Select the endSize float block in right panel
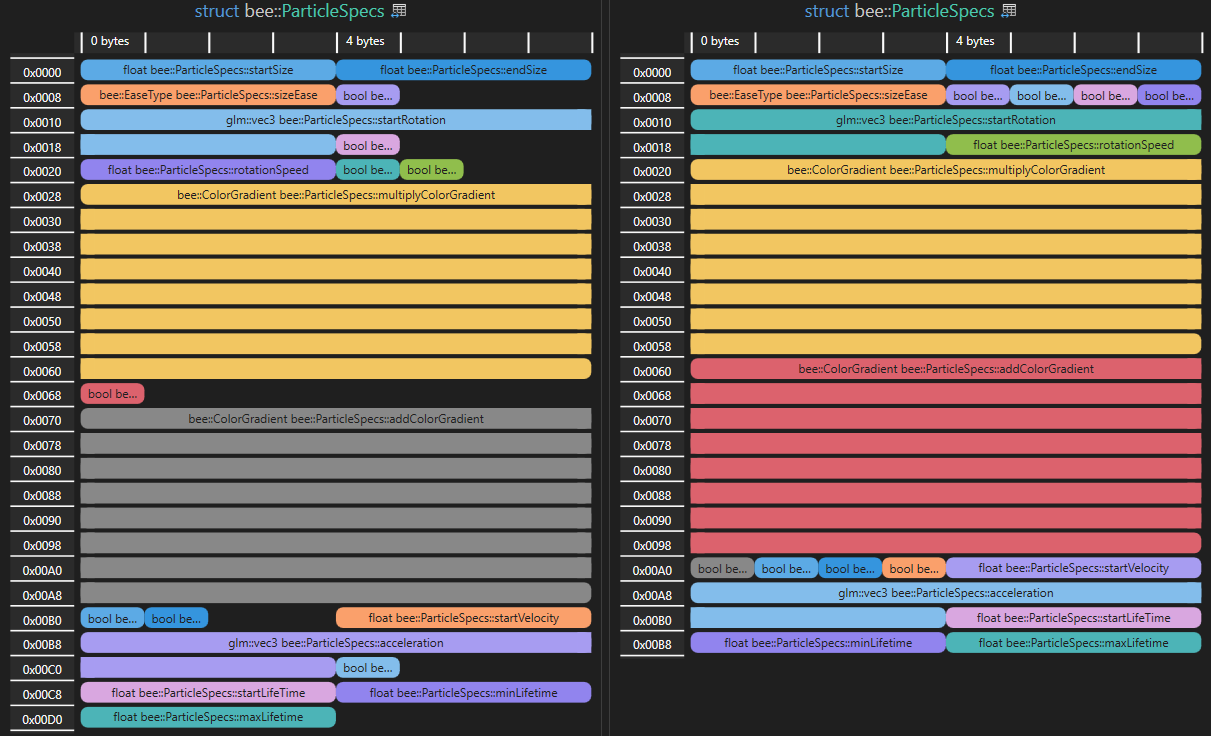Image resolution: width=1211 pixels, height=736 pixels. (1073, 70)
